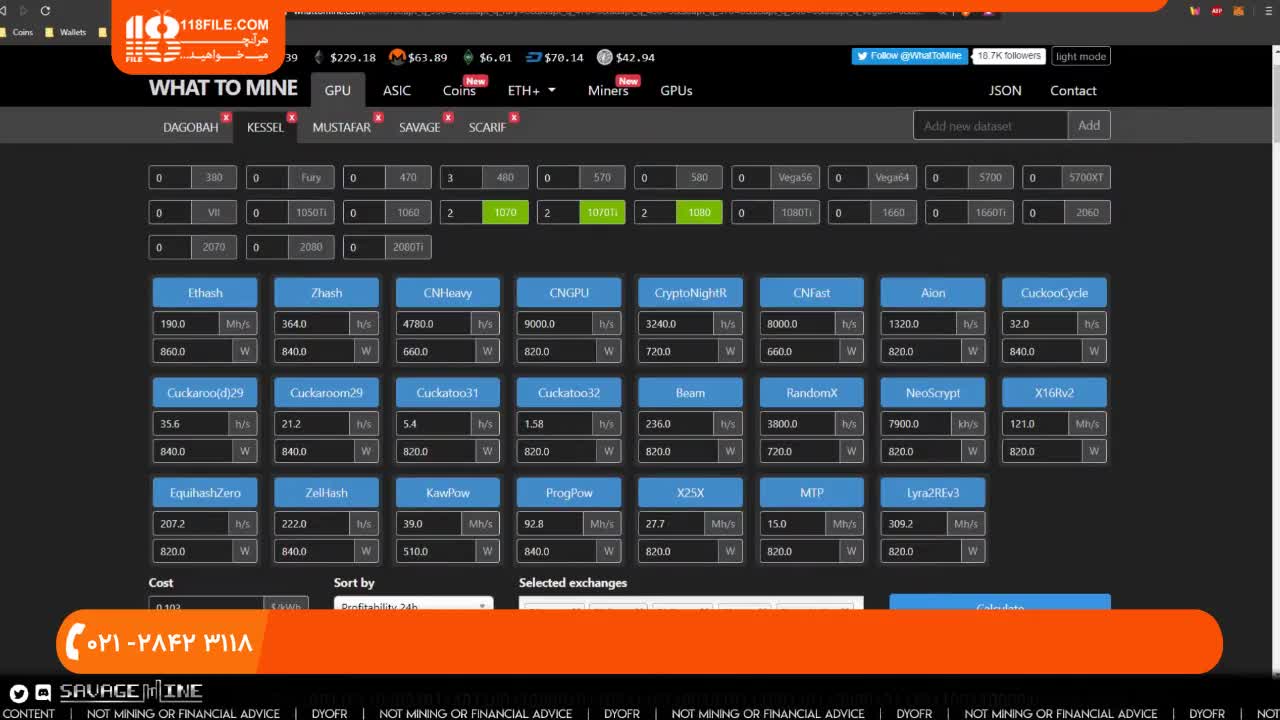Open the MUSTAFAR dataset tab
The image size is (1280, 720).
pos(341,127)
